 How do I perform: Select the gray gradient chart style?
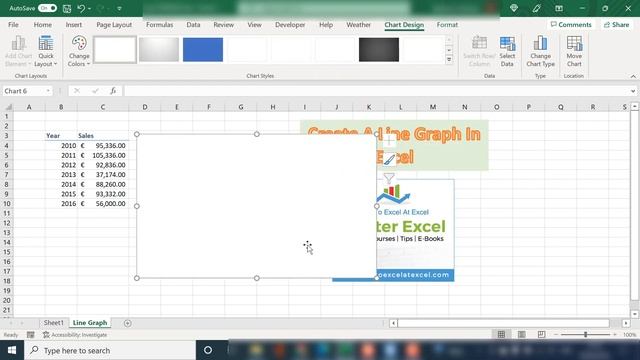coord(159,49)
